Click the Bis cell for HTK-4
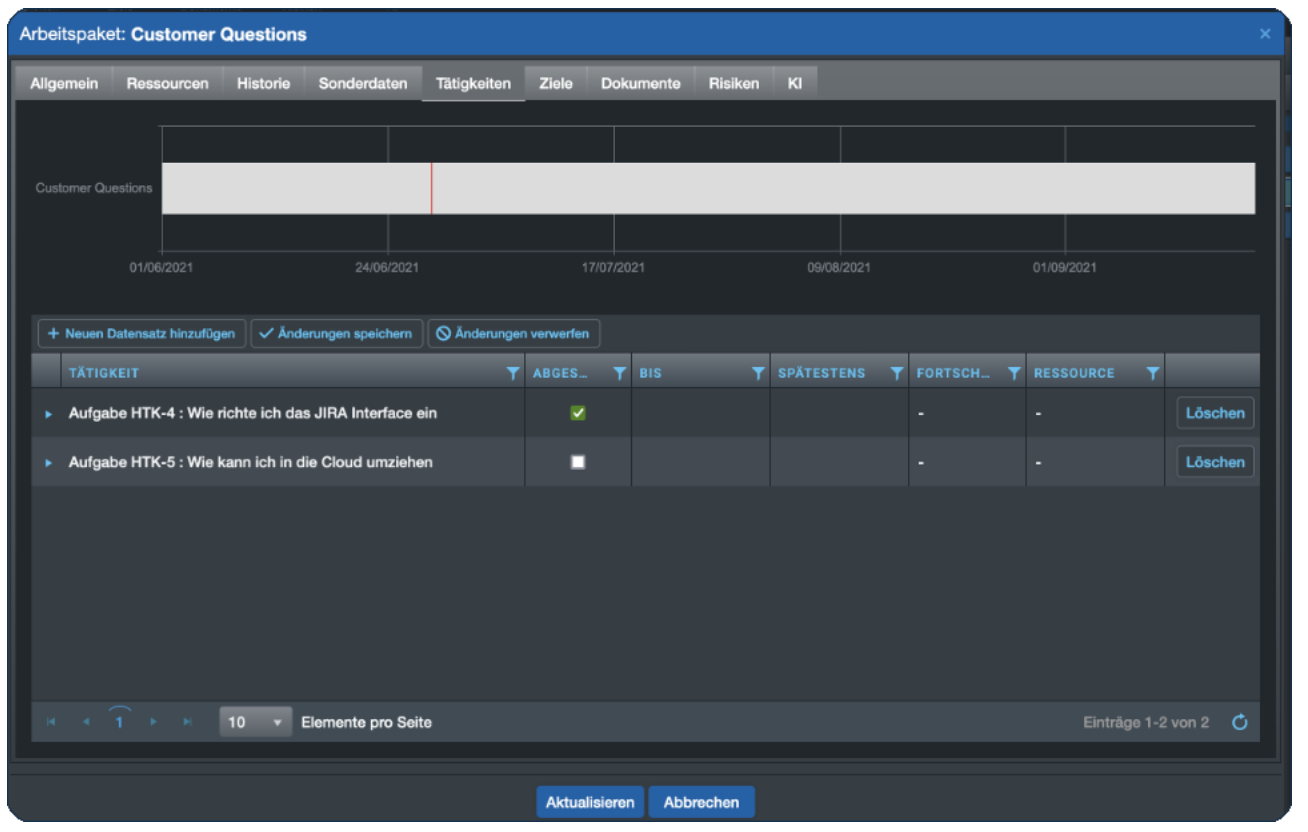1308x832 pixels. 700,413
